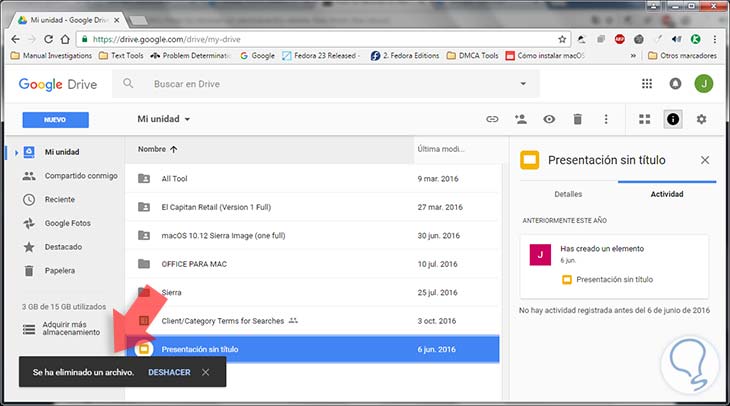Open the Google bookmark
Viewport: 730px width, 406px height.
coord(257,55)
